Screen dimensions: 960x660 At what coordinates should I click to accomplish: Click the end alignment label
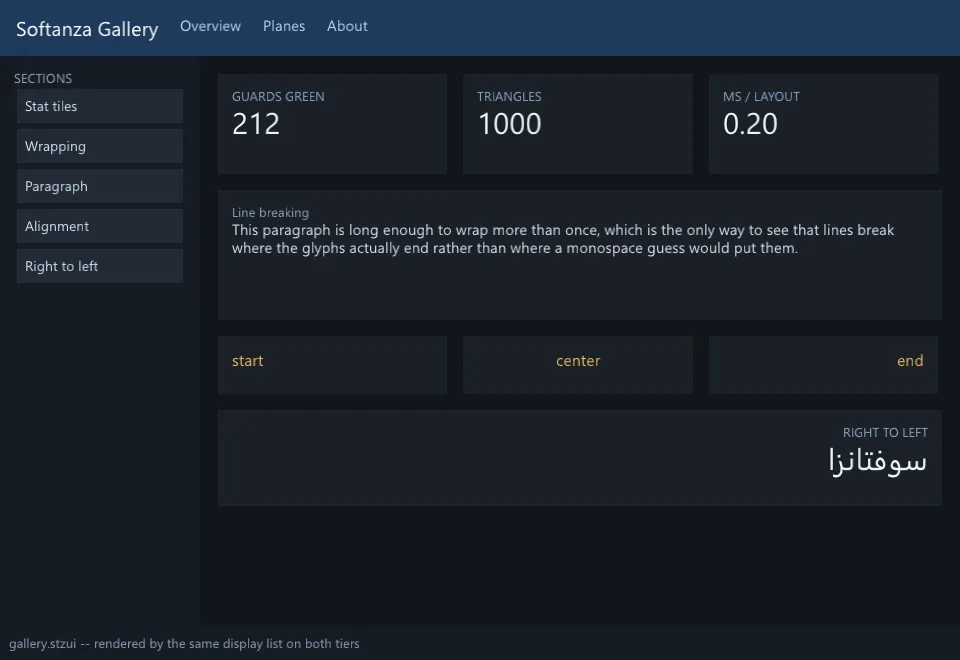click(x=910, y=361)
